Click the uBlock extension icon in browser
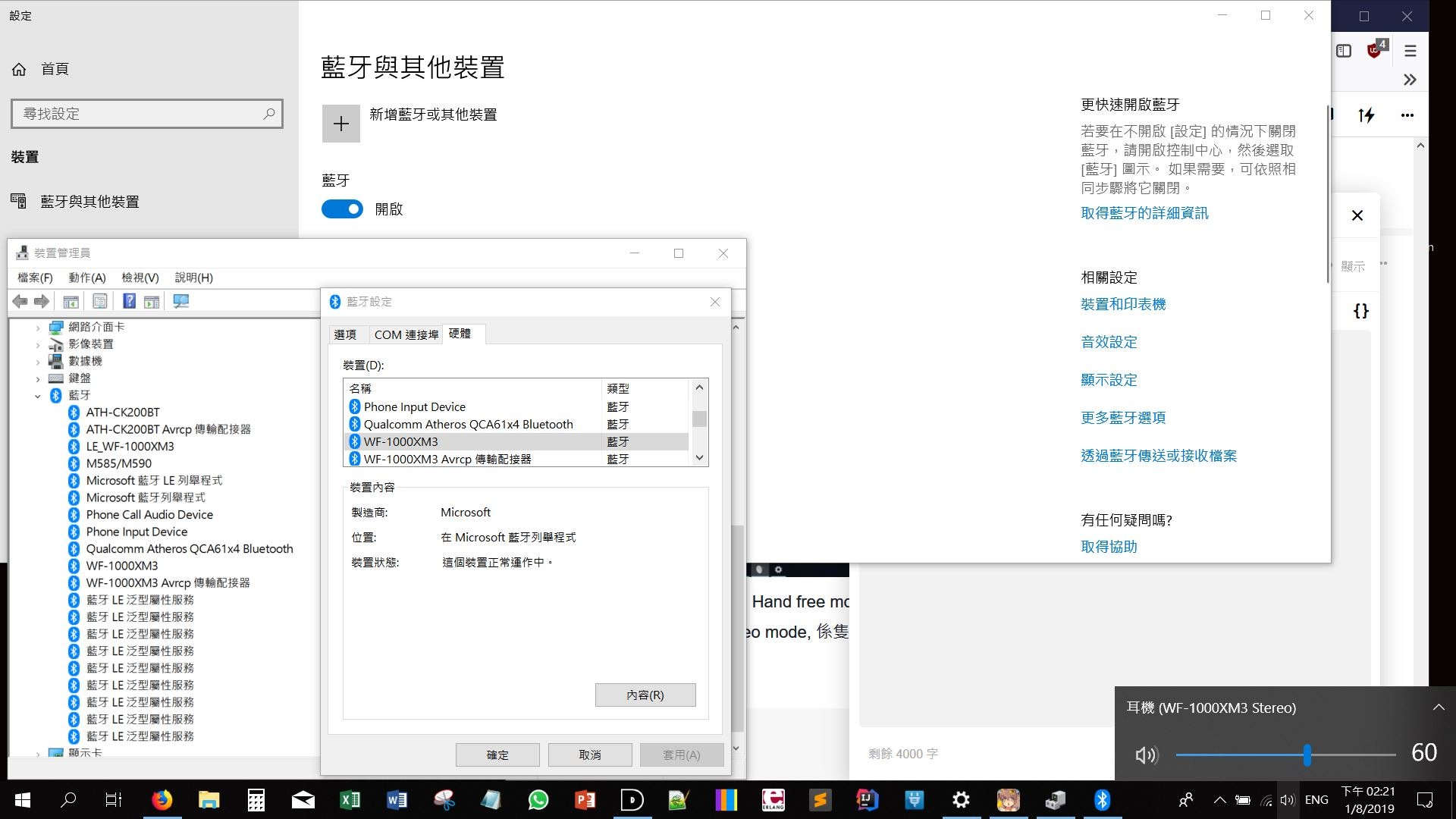 click(x=1376, y=50)
